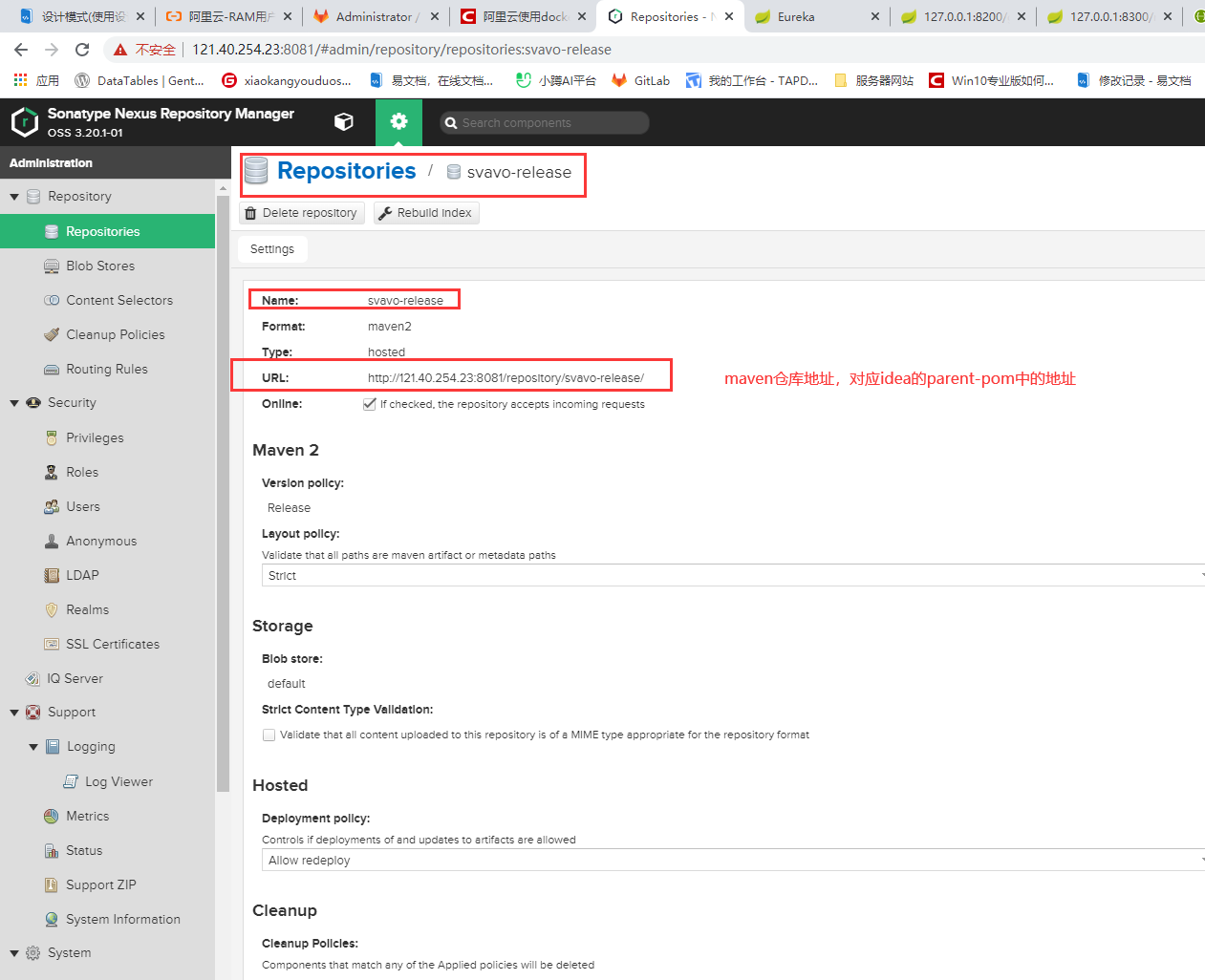1205x980 pixels.
Task: Open the Browse cube icon in header
Action: pyautogui.click(x=344, y=122)
